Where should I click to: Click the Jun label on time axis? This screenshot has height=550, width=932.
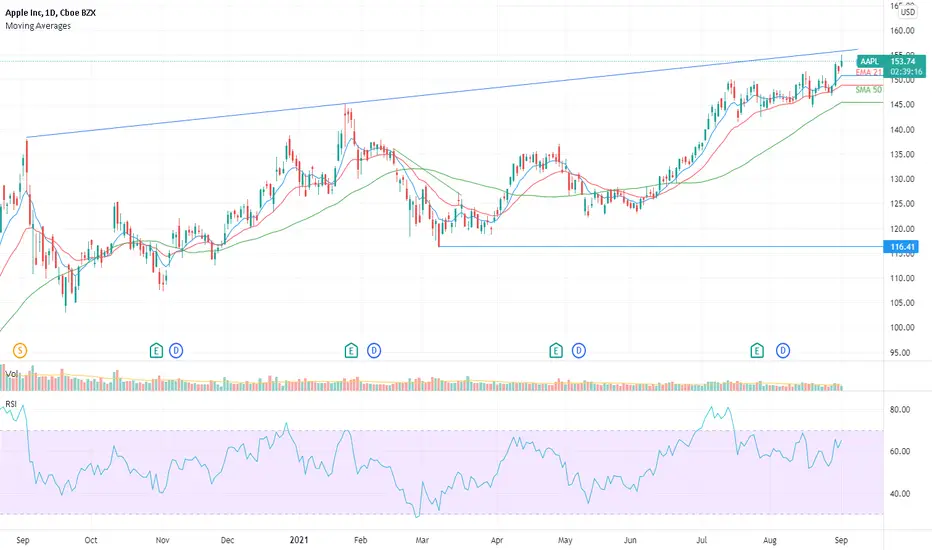[x=630, y=540]
